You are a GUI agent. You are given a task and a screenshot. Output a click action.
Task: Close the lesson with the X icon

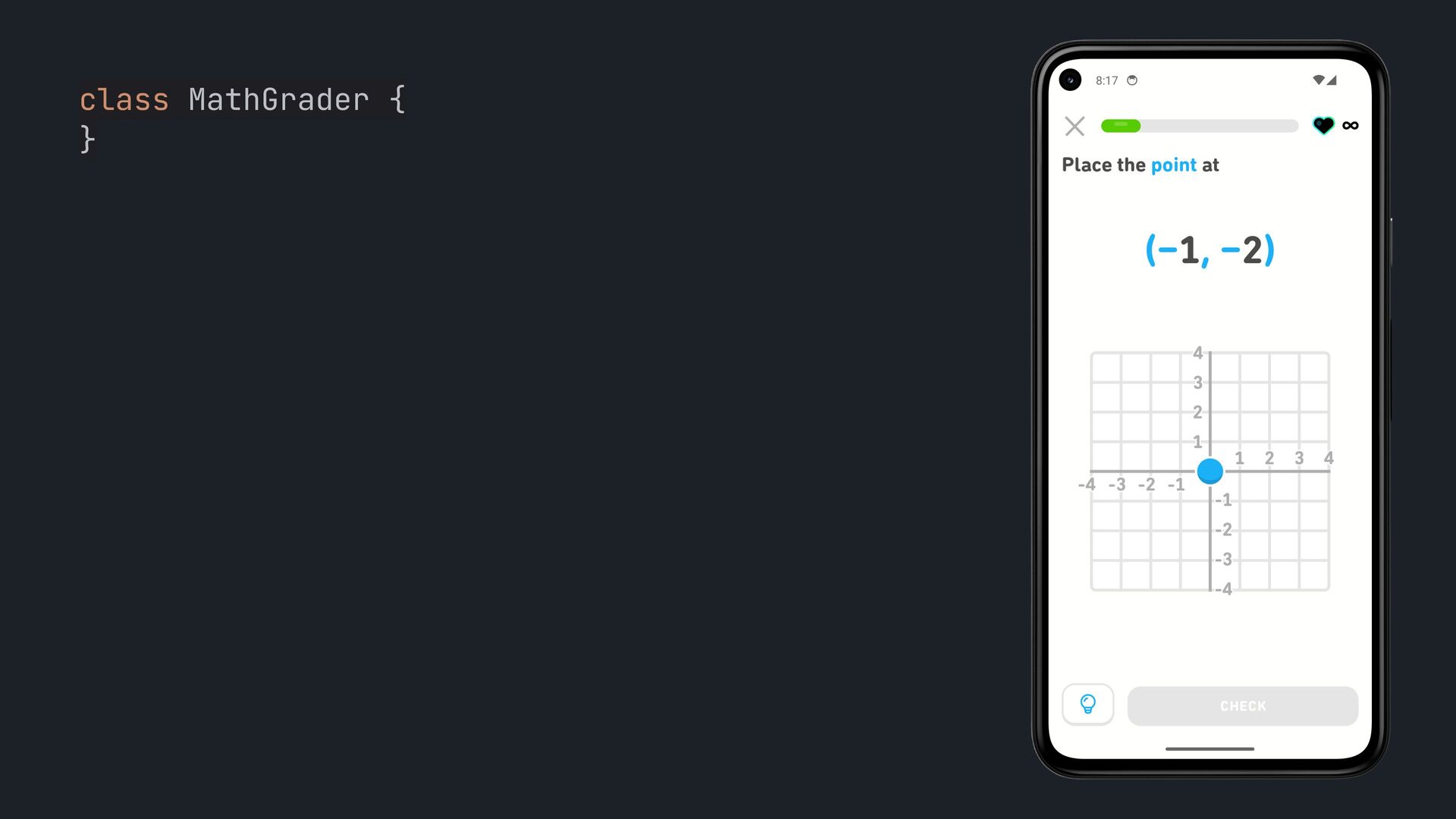click(x=1075, y=126)
